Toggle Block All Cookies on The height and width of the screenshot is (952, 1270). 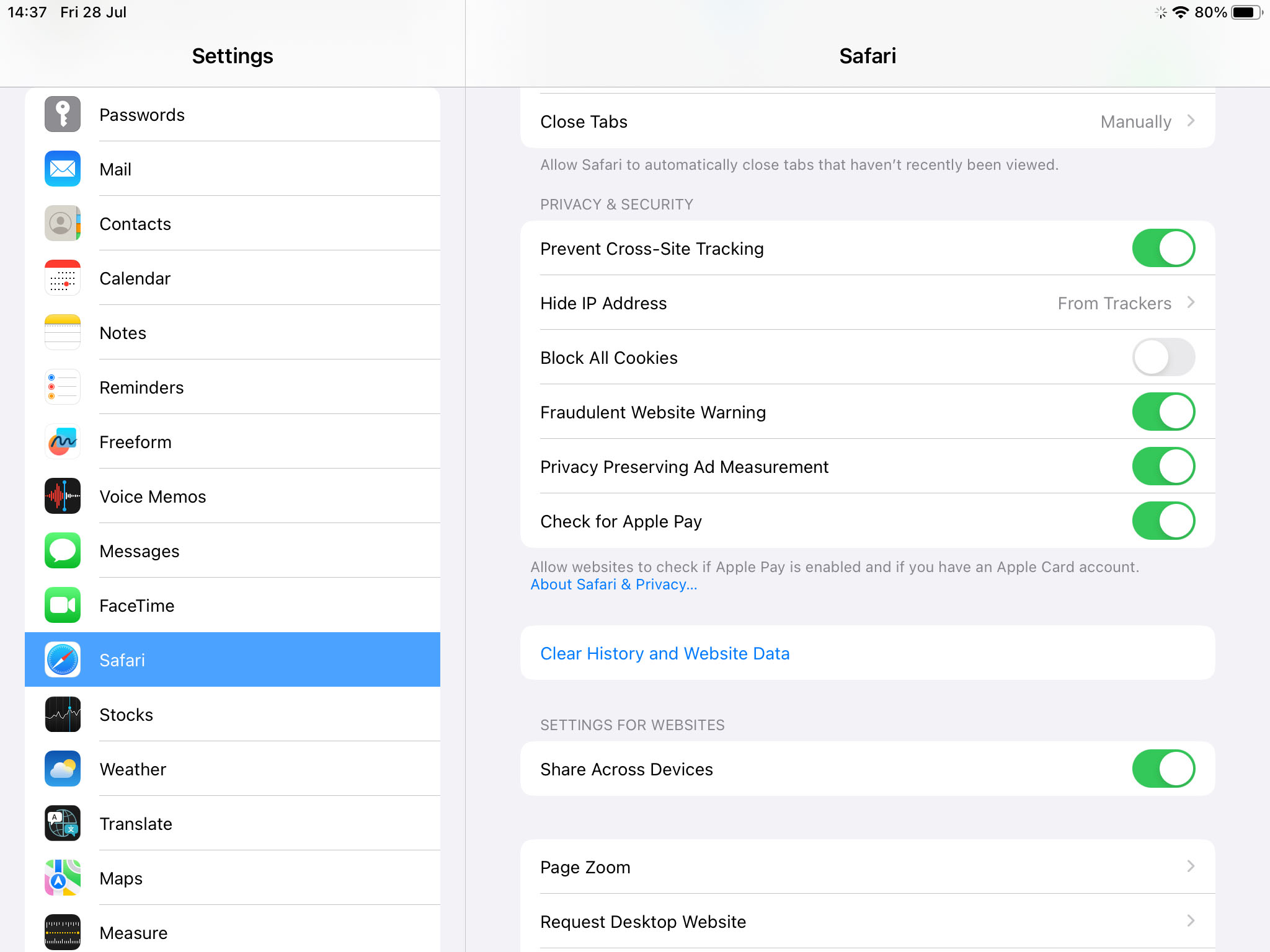(1163, 357)
